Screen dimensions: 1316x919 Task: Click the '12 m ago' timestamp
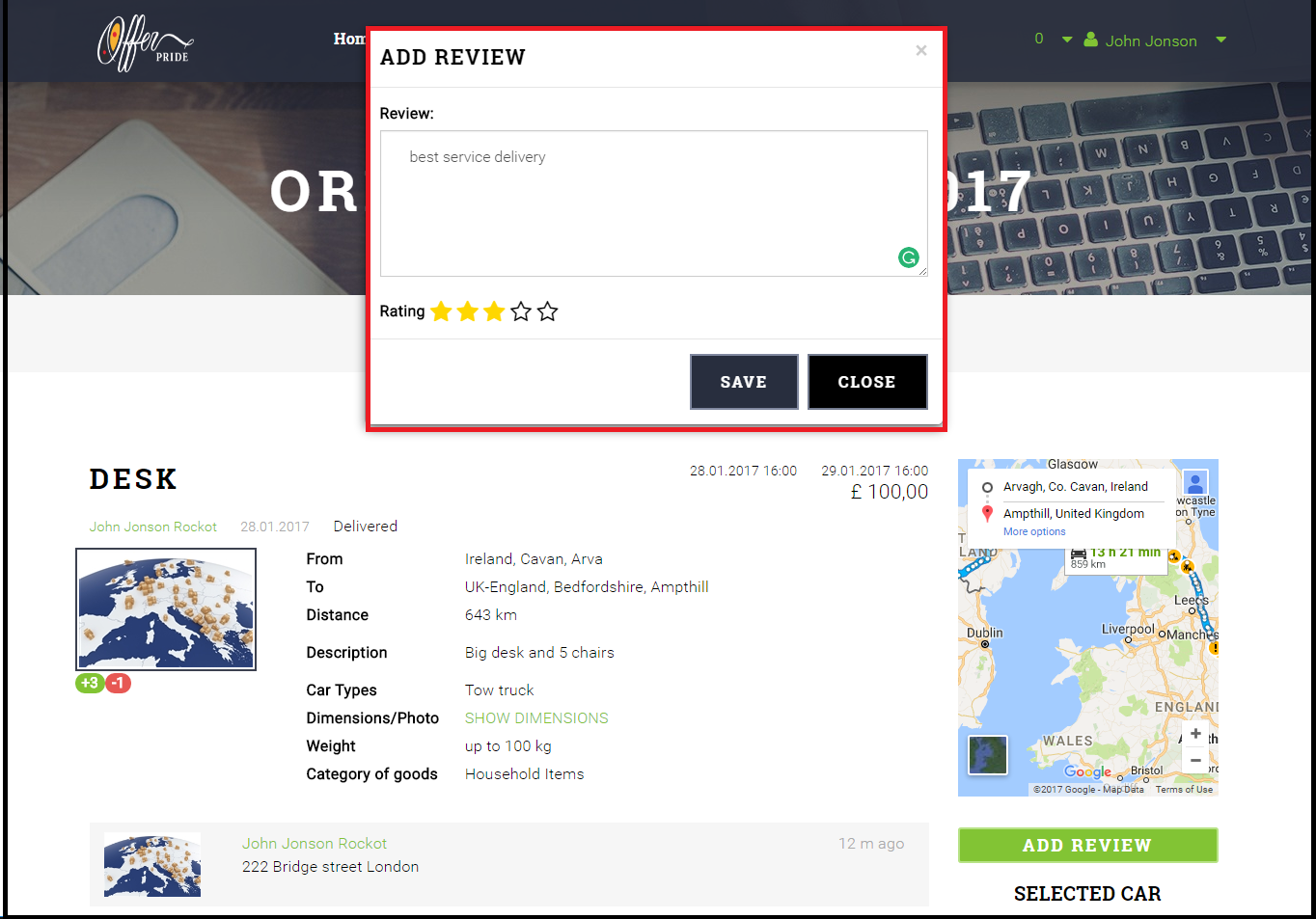coord(871,844)
